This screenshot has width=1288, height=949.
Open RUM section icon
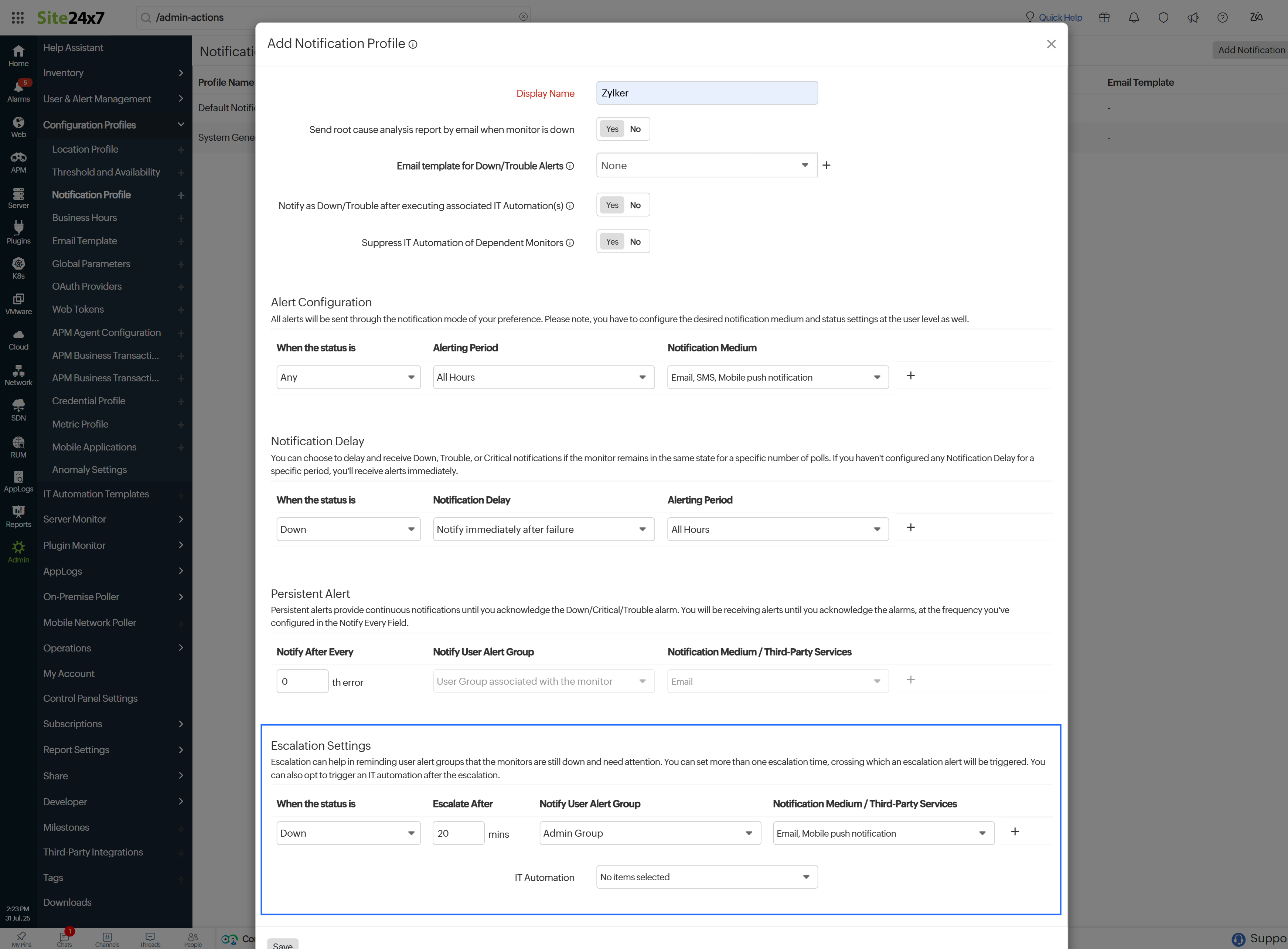18,448
